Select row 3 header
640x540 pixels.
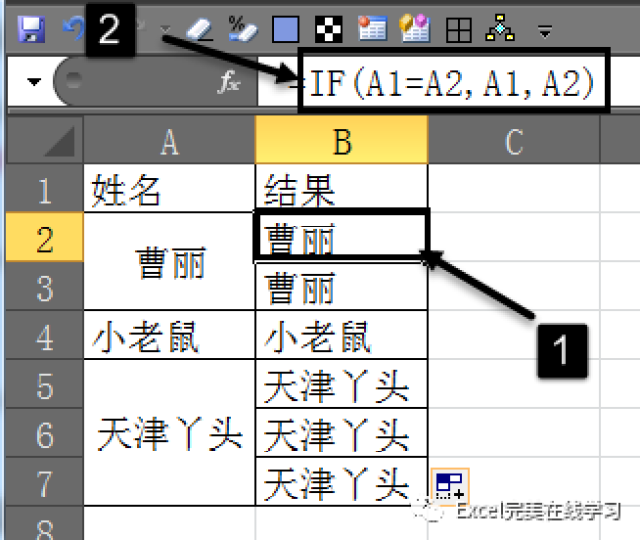45,286
